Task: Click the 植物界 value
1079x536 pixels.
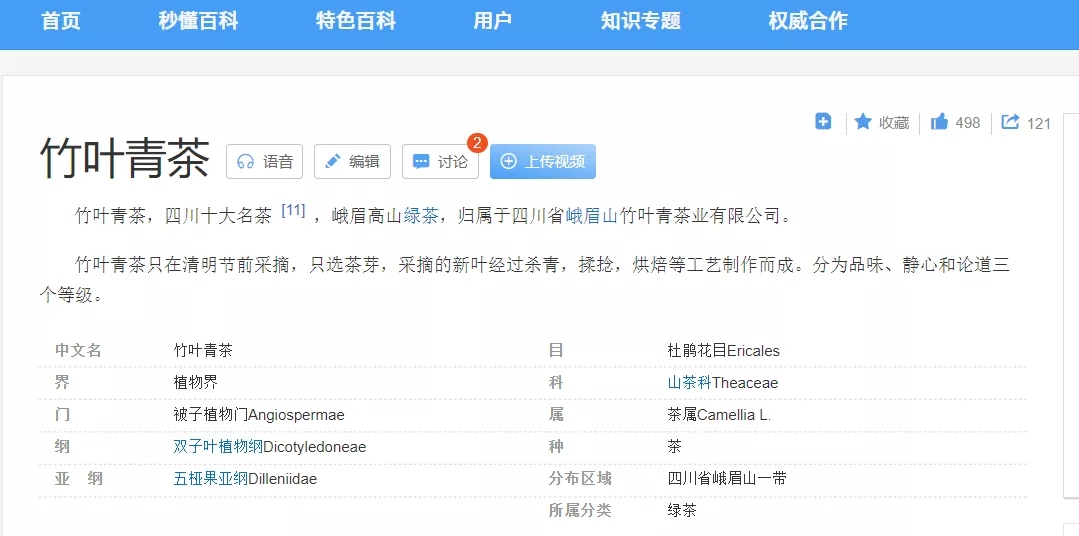Action: tap(195, 383)
